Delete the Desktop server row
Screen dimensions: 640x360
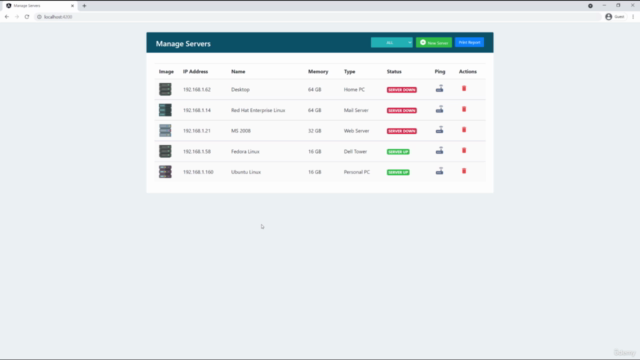(464, 89)
